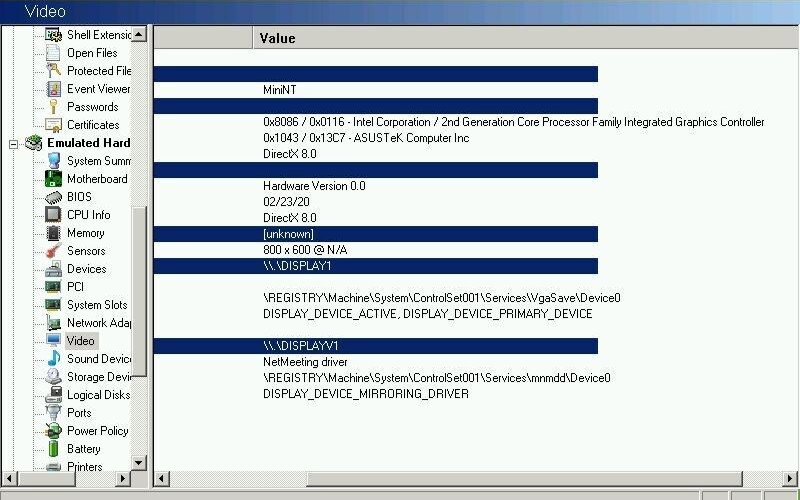The image size is (800, 500).
Task: Select the Intel Corporation graphics controller row
Action: pyautogui.click(x=513, y=122)
